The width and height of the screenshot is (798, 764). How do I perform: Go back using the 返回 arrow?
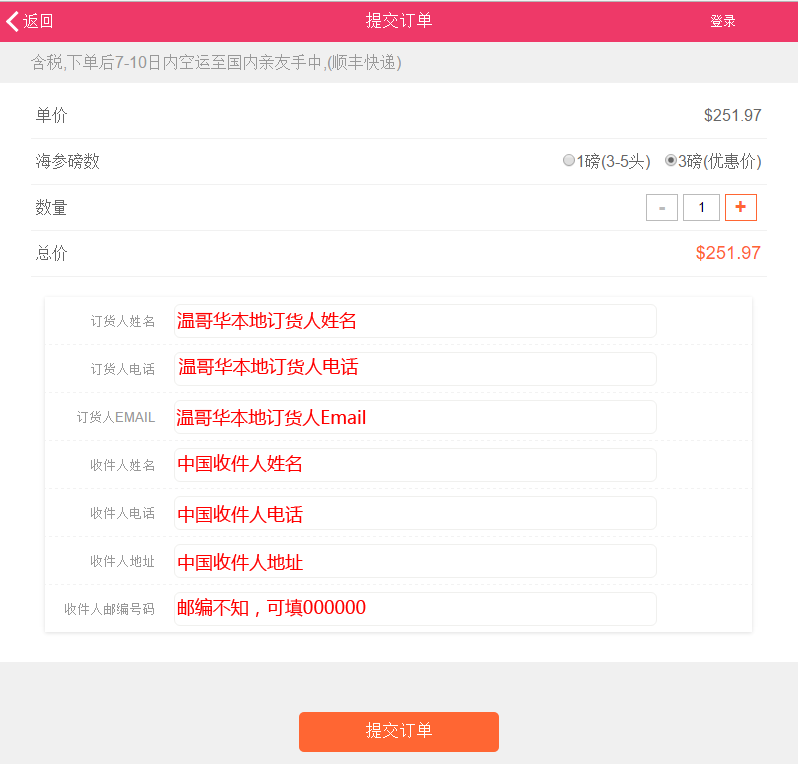[x=30, y=21]
